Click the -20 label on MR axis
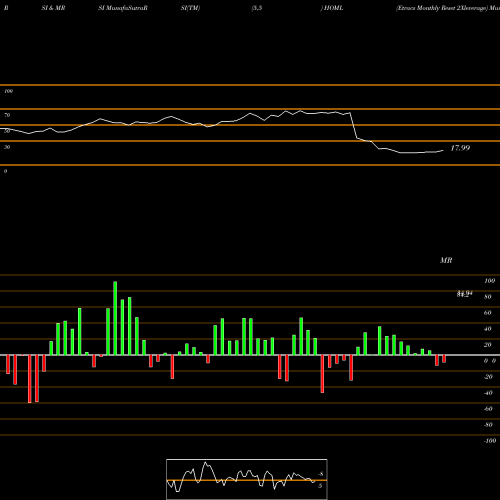This screenshot has width=500, height=500. [x=488, y=377]
